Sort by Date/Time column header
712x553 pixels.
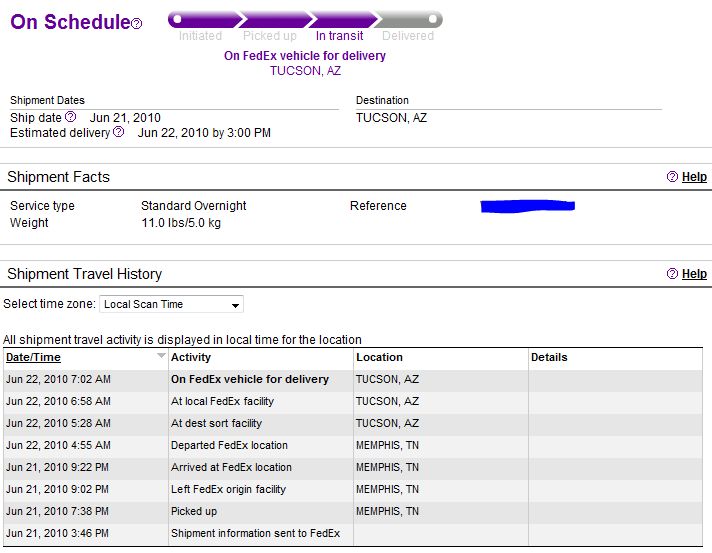pyautogui.click(x=33, y=357)
